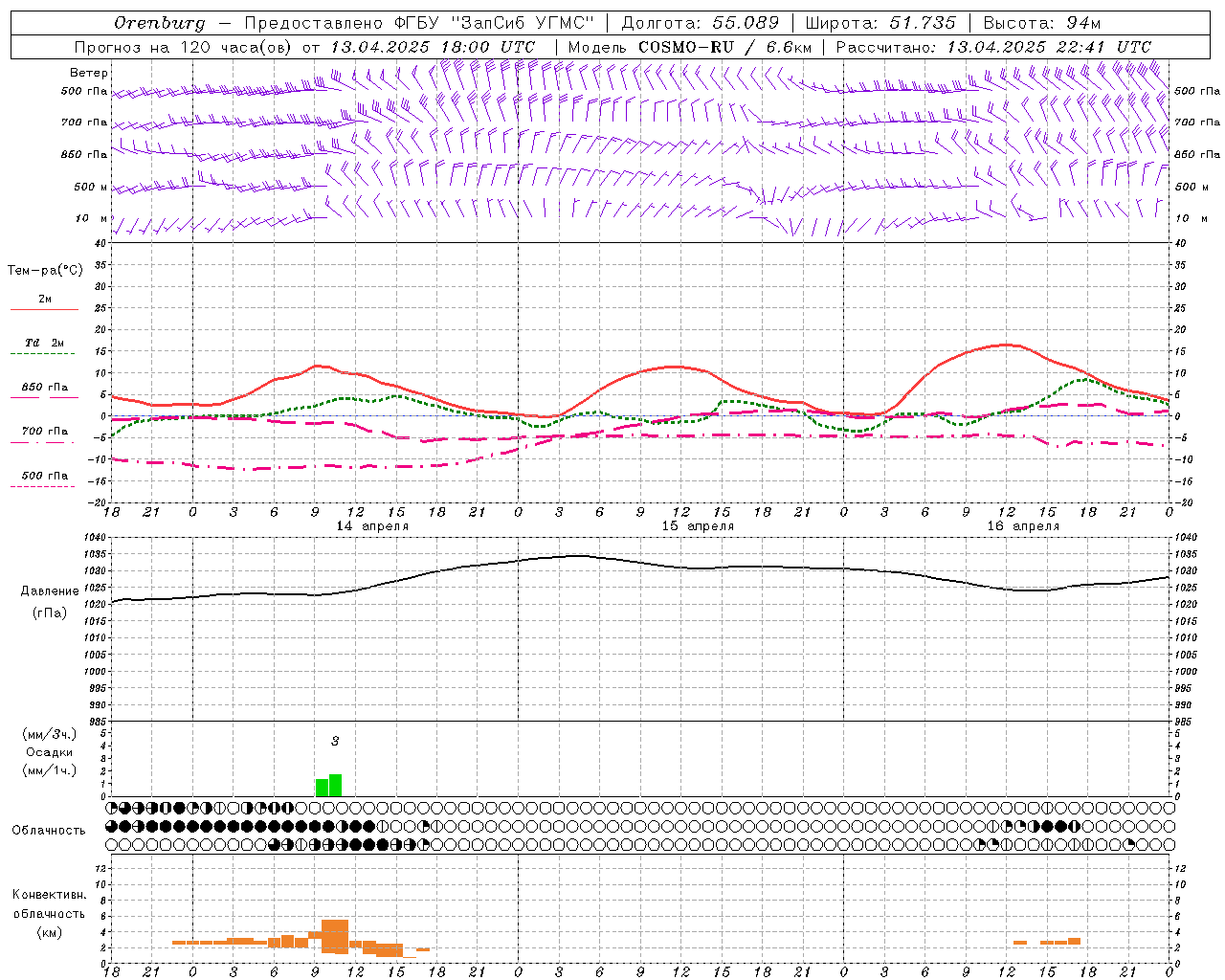The width and height of the screenshot is (1225, 980).
Task: Click the red line sample under '2м' legend
Action: pyautogui.click(x=45, y=310)
